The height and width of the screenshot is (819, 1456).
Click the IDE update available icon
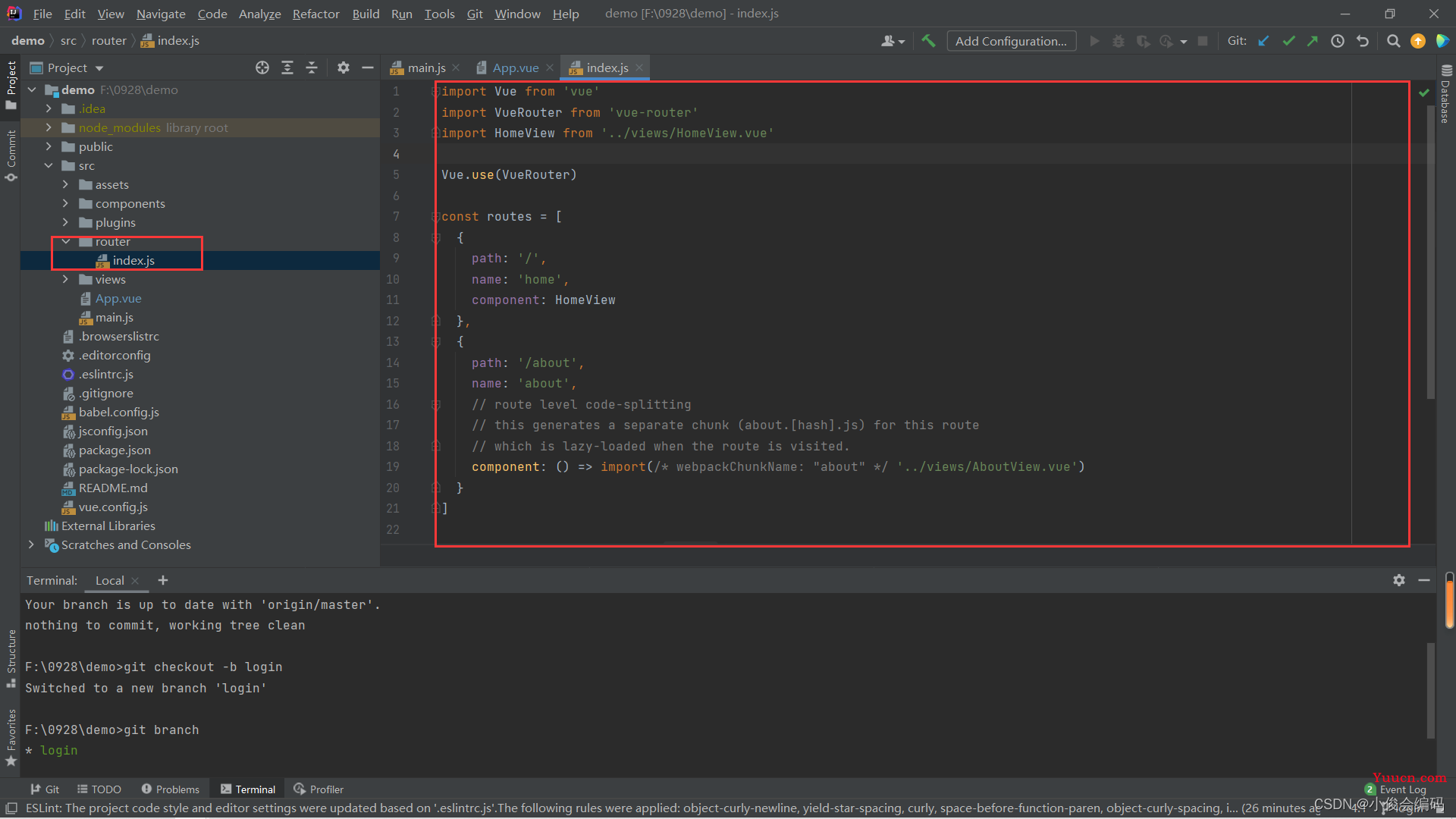pyautogui.click(x=1418, y=41)
